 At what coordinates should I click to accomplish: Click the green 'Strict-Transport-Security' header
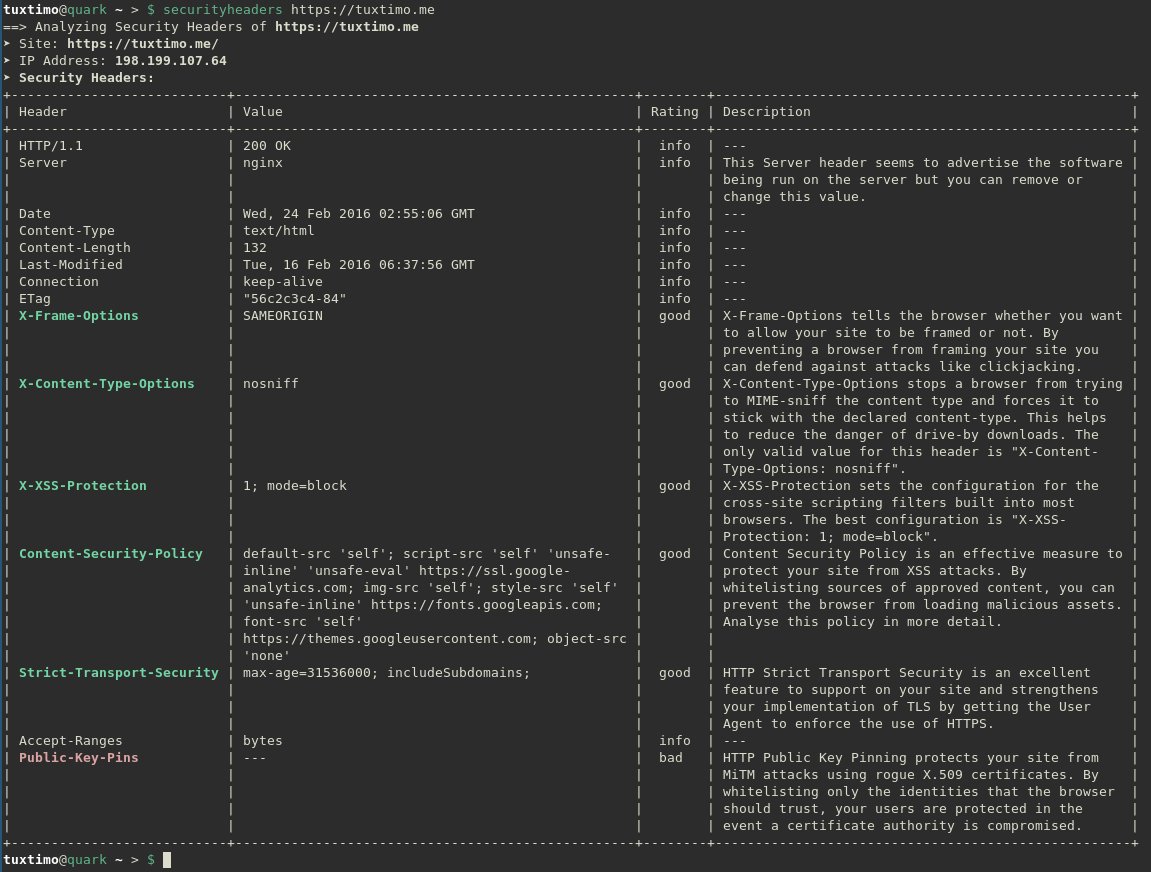[x=119, y=672]
